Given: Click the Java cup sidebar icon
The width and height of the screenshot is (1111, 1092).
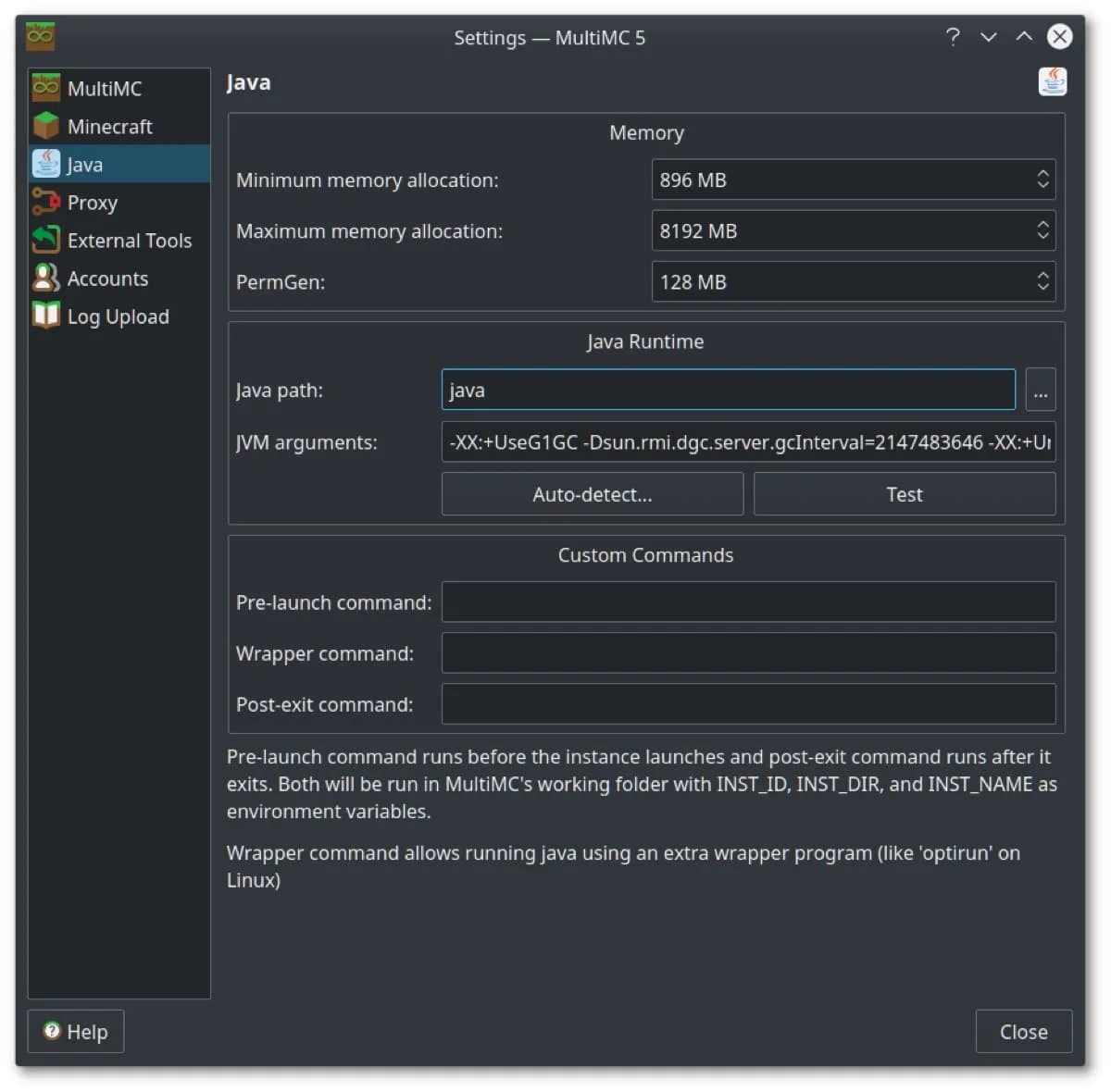Looking at the screenshot, I should 46,164.
